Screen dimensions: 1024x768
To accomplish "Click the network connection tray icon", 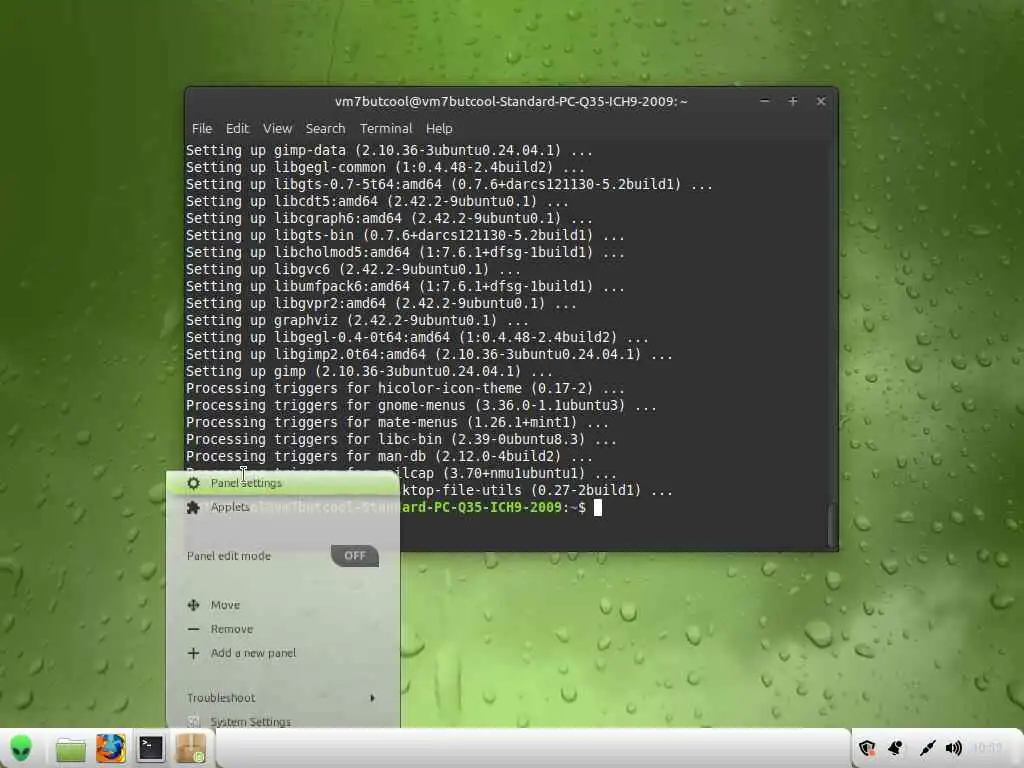I will tap(926, 748).
